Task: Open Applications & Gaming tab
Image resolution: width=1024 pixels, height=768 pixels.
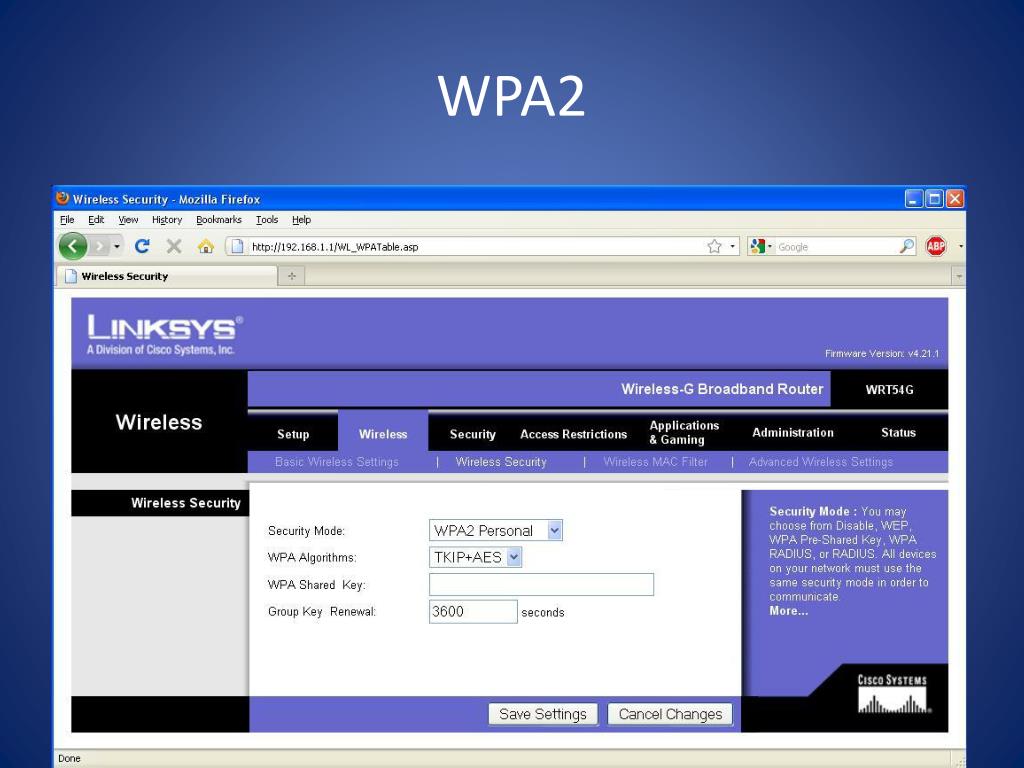Action: [x=684, y=432]
